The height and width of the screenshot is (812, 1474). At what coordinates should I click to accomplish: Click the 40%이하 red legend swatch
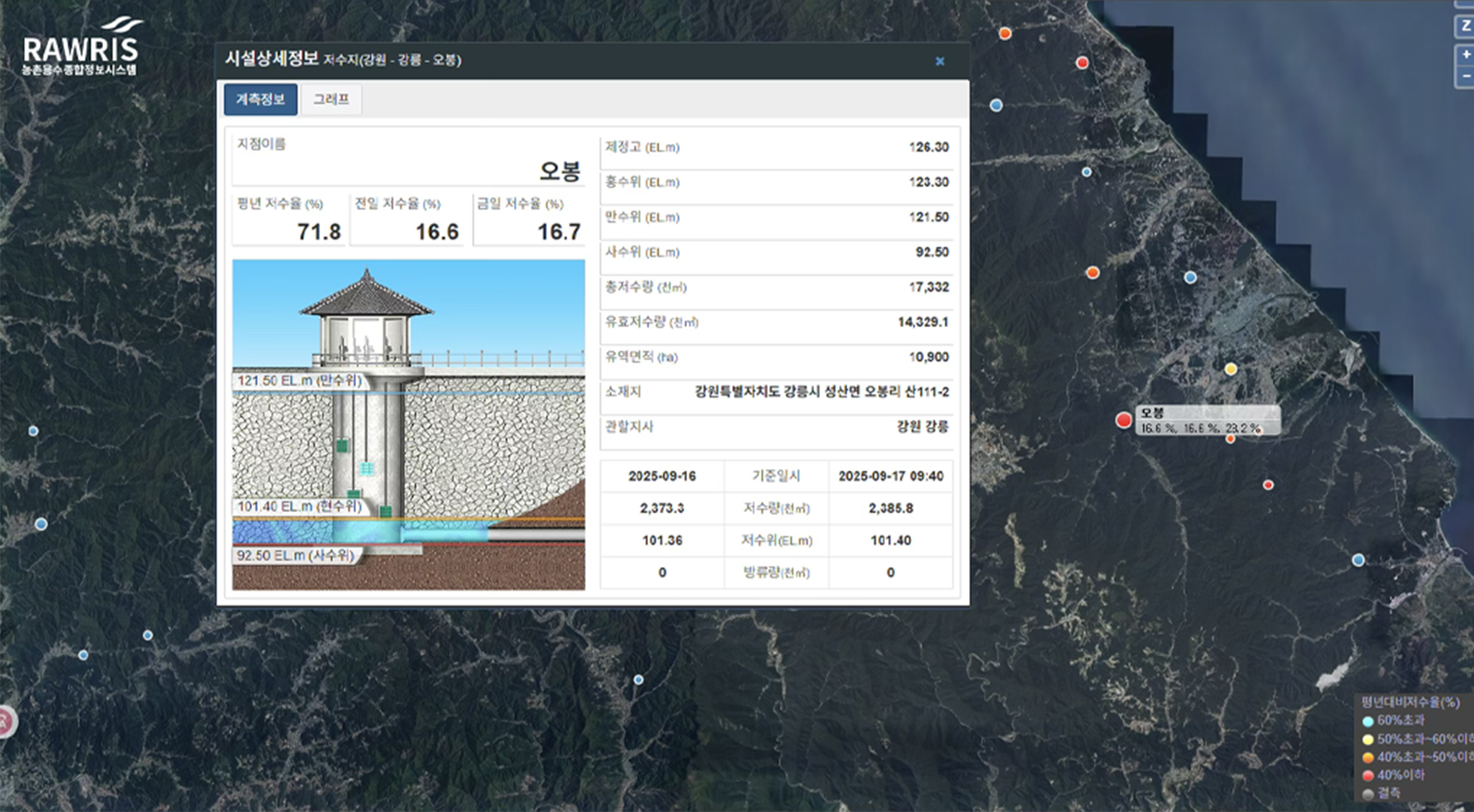[x=1367, y=776]
